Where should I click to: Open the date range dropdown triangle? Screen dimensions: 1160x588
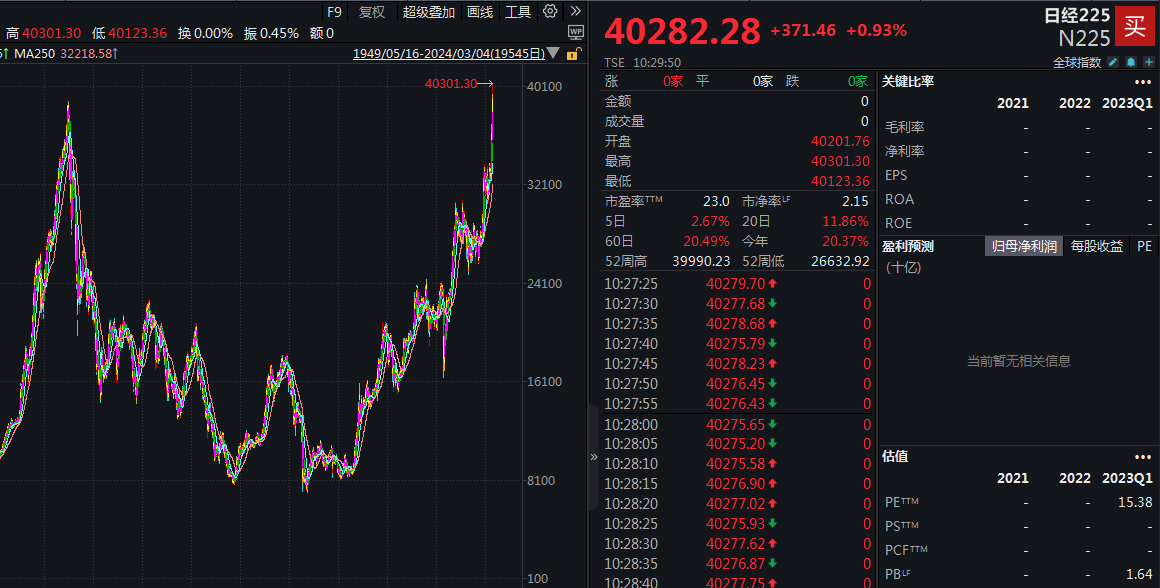coord(553,54)
